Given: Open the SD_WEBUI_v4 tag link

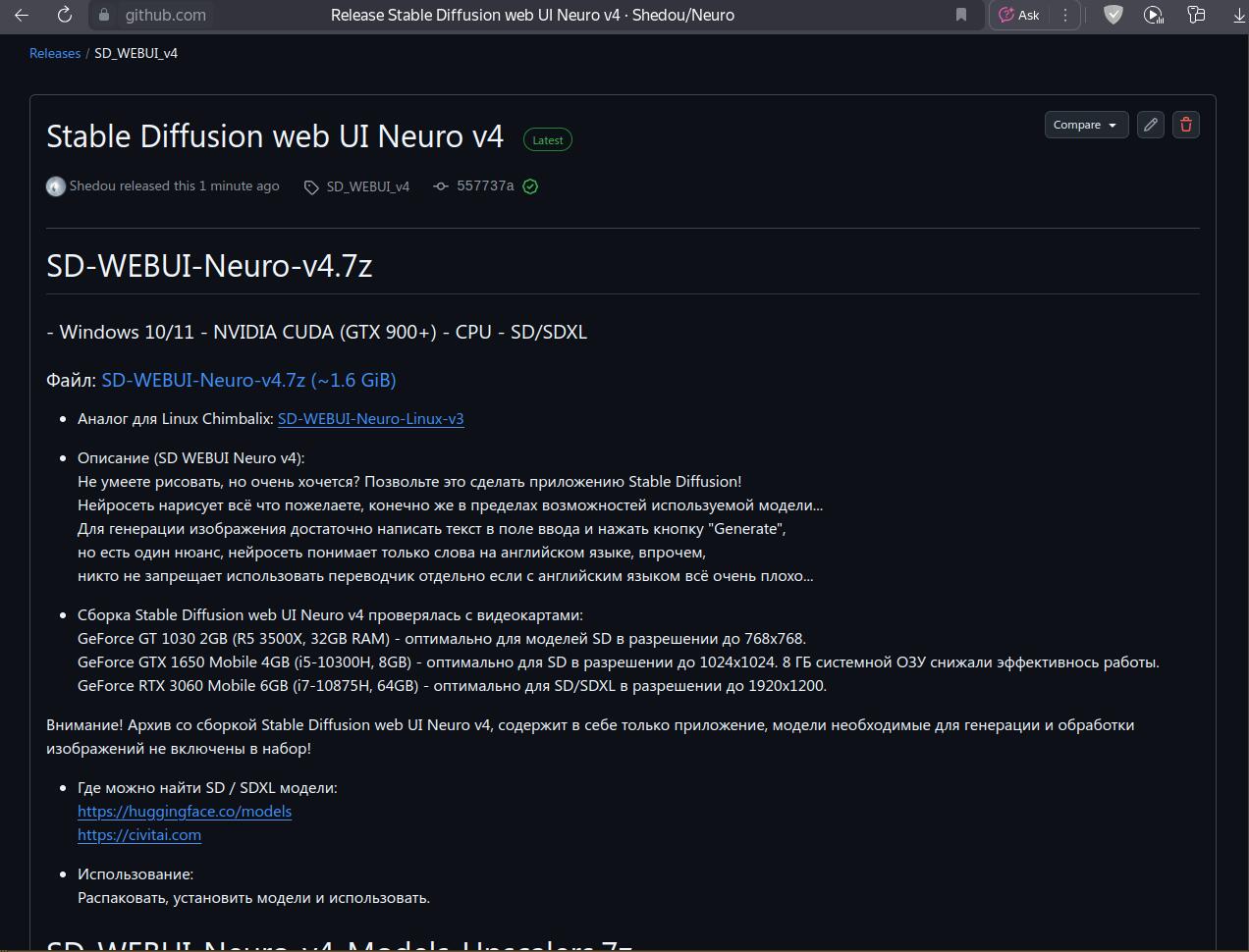Looking at the screenshot, I should (368, 186).
